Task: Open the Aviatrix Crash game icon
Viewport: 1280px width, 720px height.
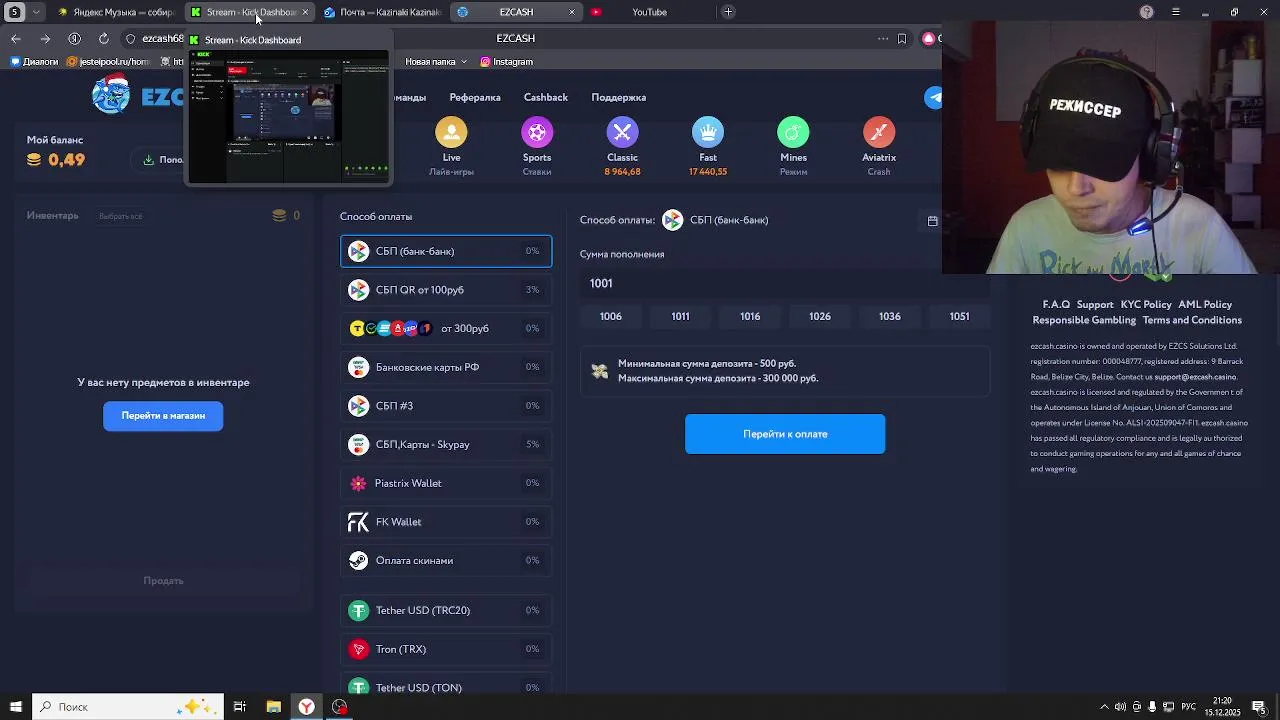Action: (879, 132)
